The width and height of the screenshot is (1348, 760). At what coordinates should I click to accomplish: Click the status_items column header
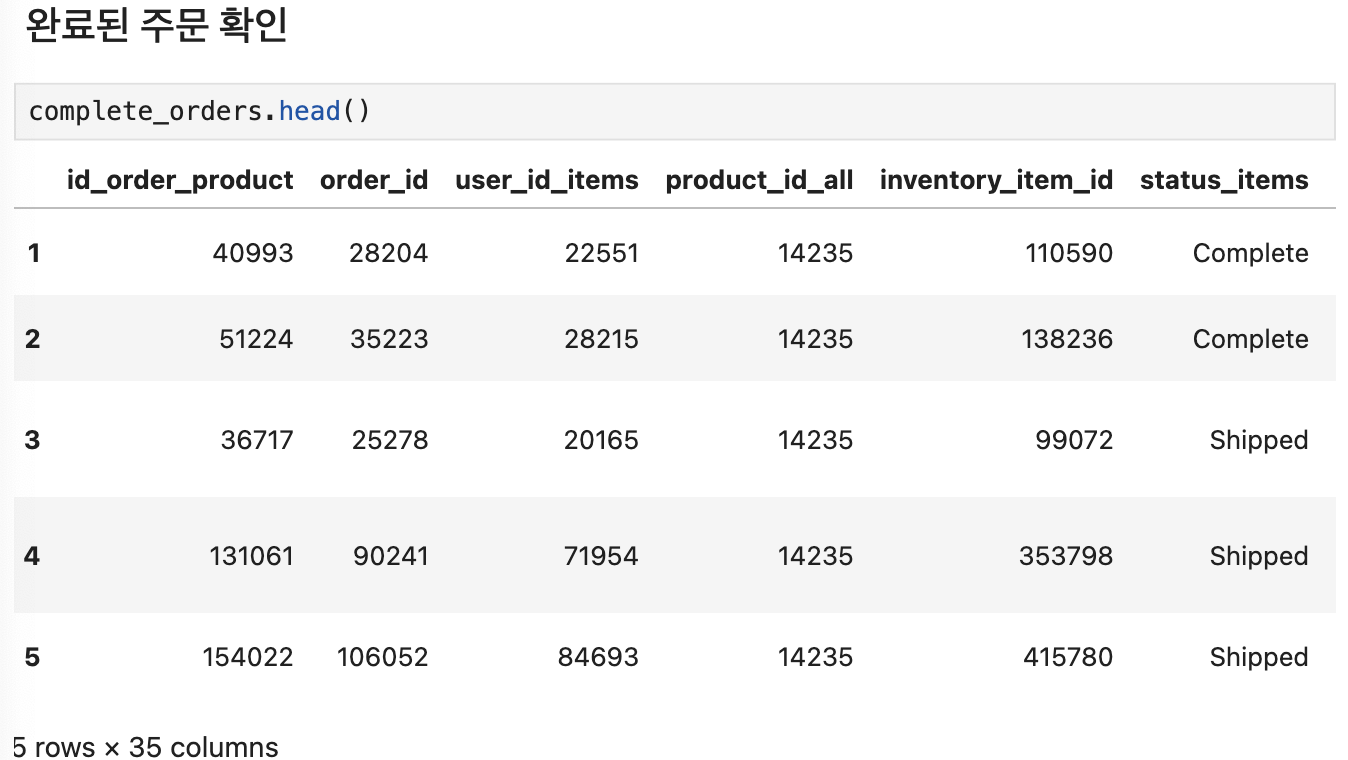[x=1223, y=180]
